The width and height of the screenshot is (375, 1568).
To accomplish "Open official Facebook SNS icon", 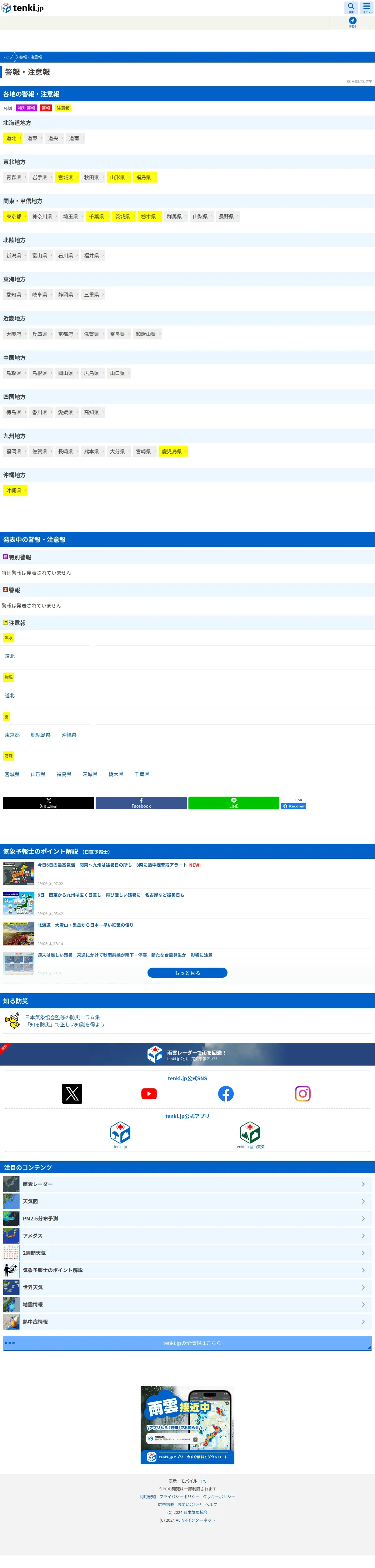I will click(226, 1094).
